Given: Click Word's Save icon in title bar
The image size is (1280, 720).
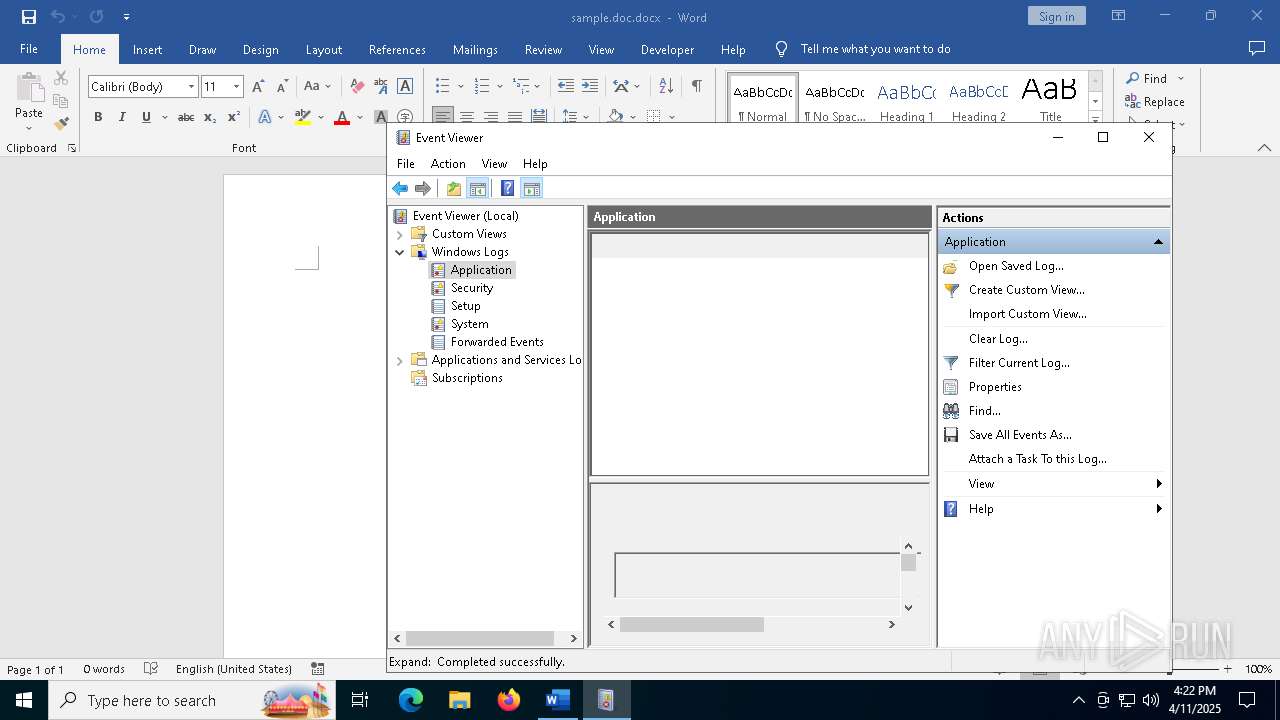Looking at the screenshot, I should (29, 17).
